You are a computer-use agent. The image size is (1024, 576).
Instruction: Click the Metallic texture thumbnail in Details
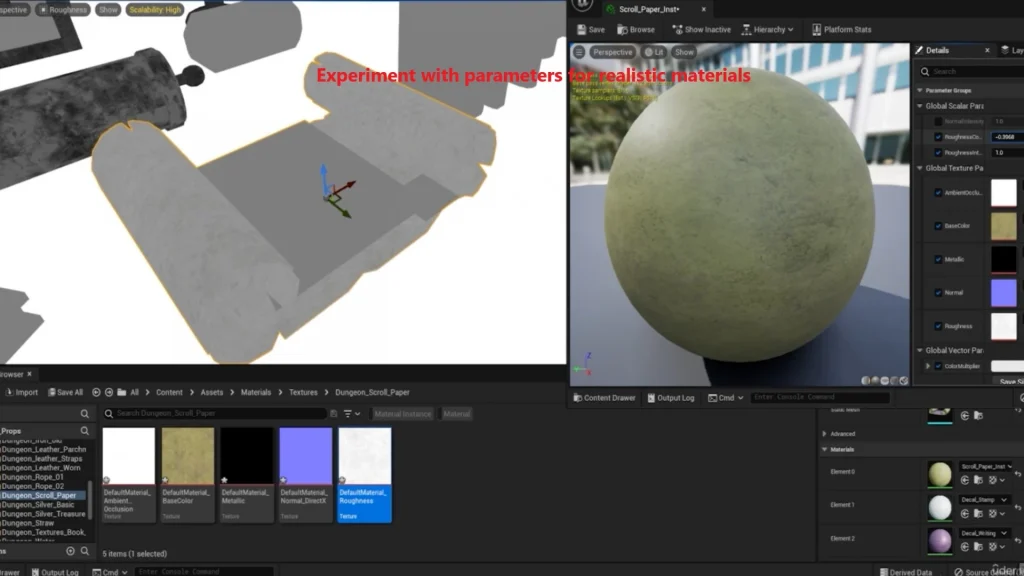point(1004,259)
